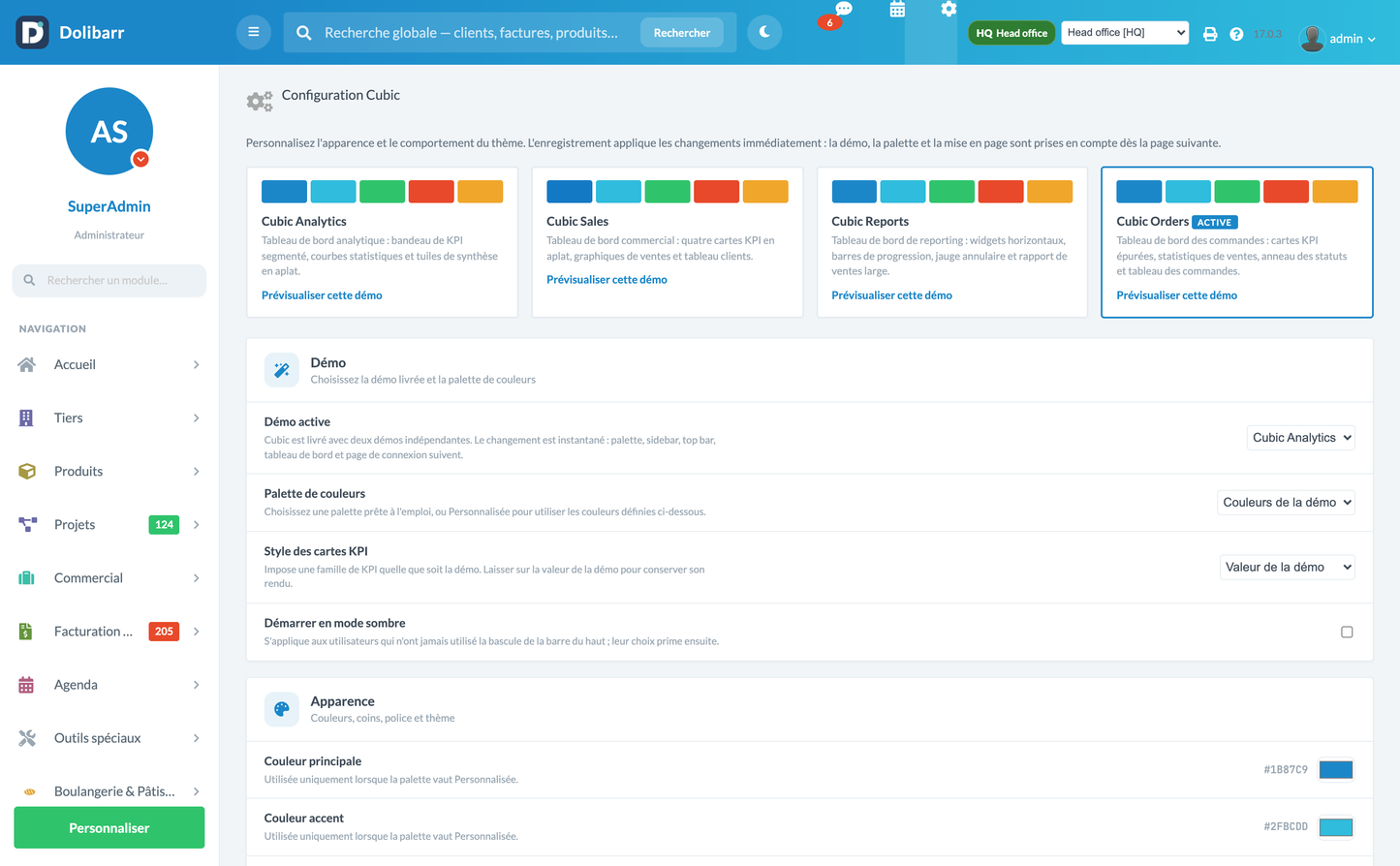
Task: Expand the Facturation menu chevron
Action: pyautogui.click(x=197, y=632)
